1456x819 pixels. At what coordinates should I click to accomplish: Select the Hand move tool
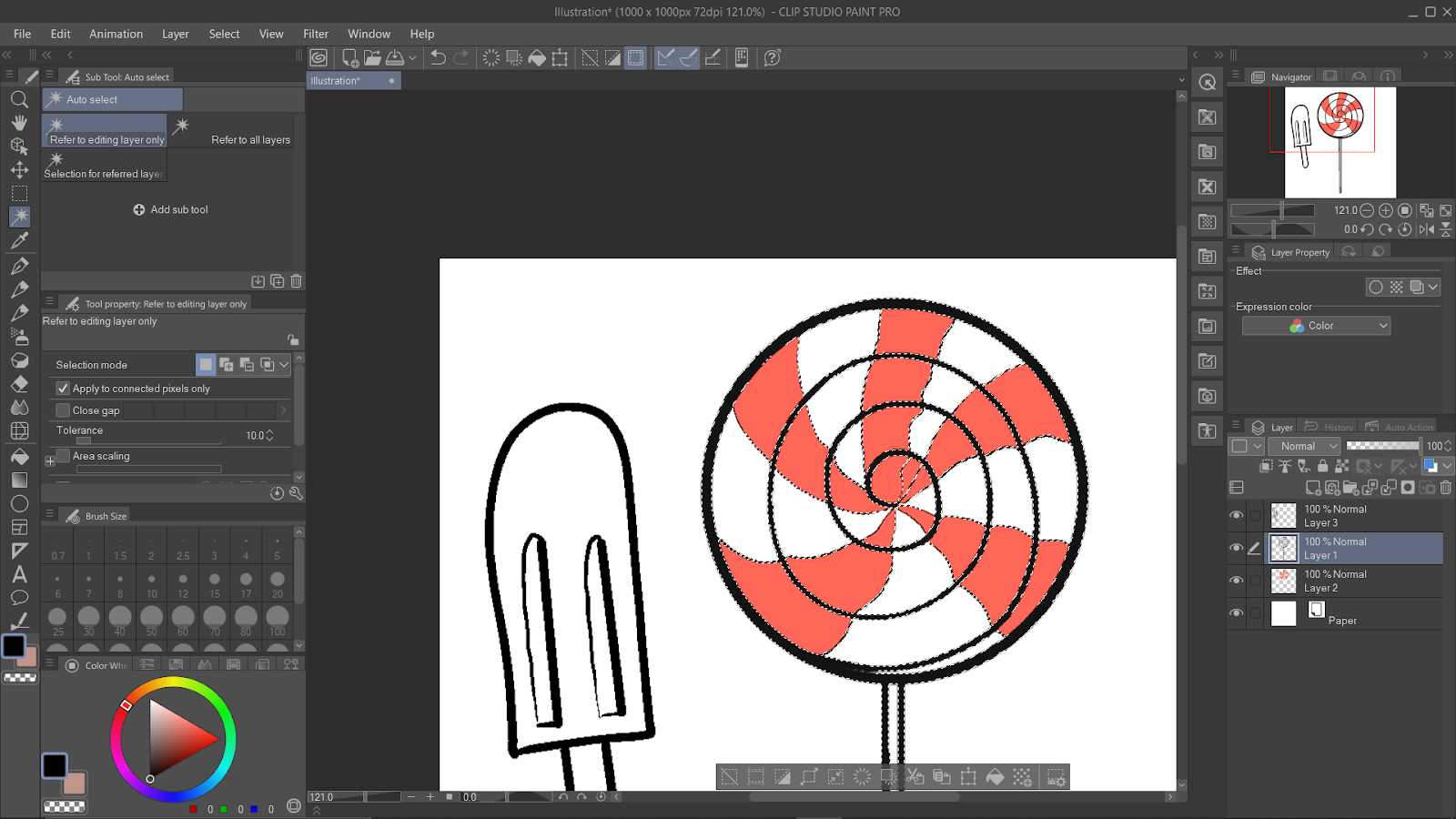(19, 123)
